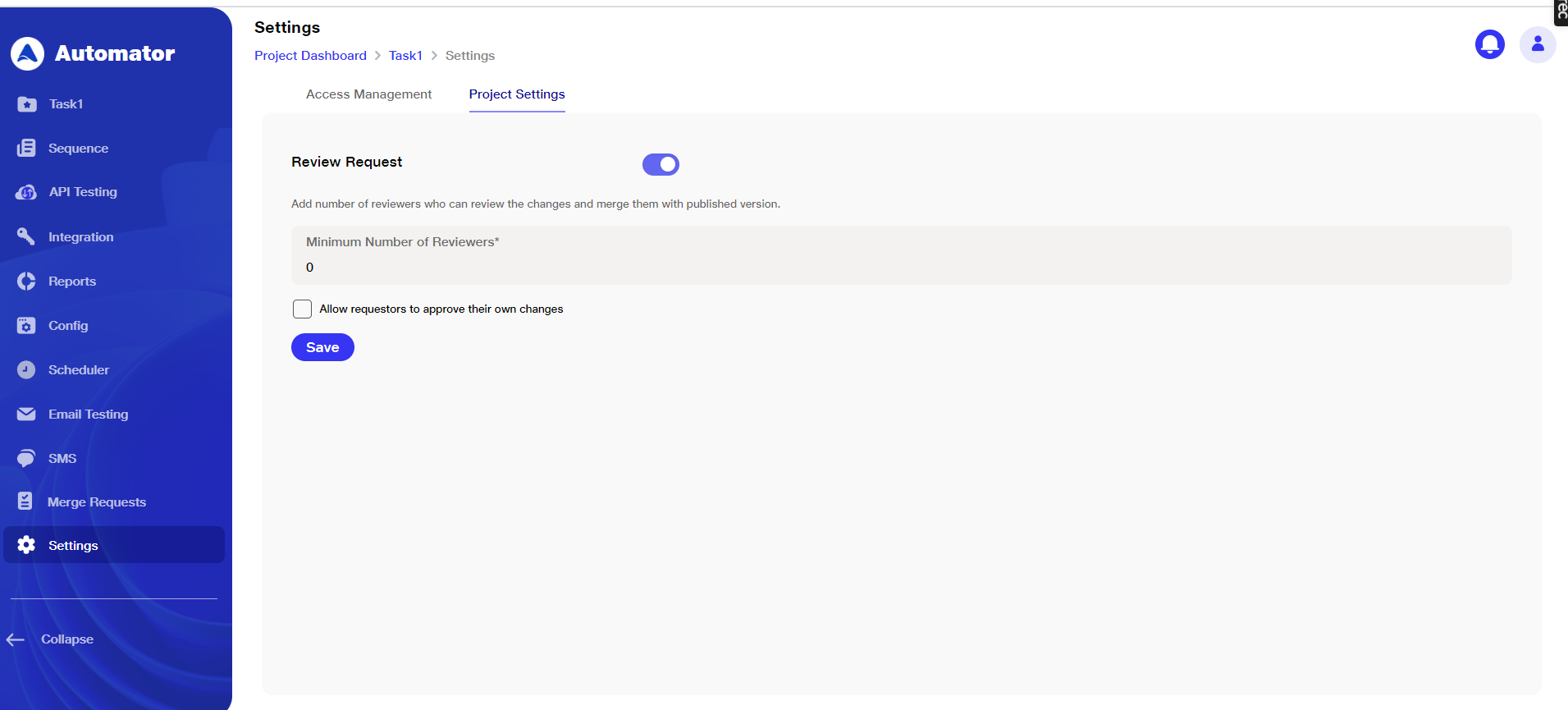Click the Settings breadcrumb text
Screen dimensions: 1568x710
point(470,56)
